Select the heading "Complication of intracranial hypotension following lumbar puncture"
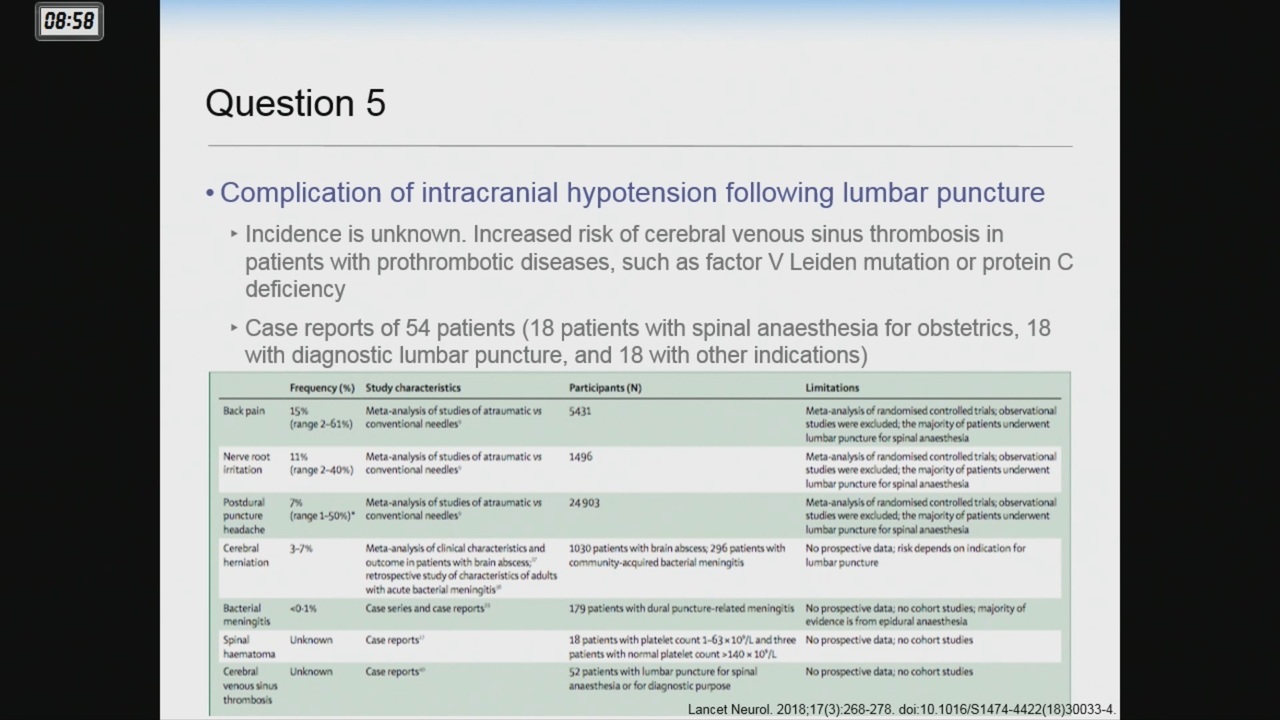 (632, 192)
